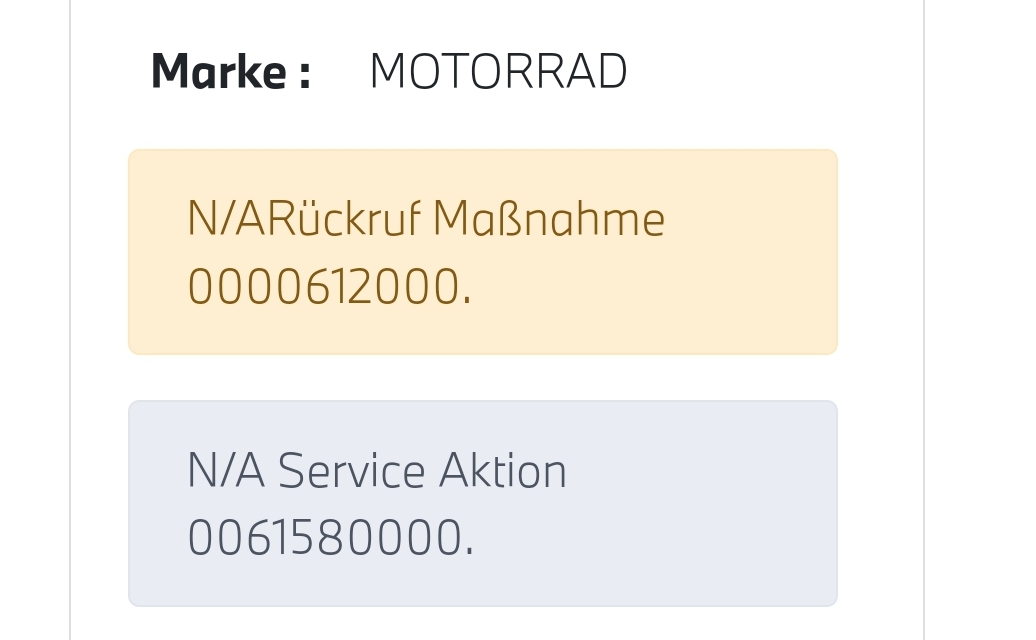Click the white gap between both notice boxes
This screenshot has width=1036, height=640.
pyautogui.click(x=482, y=378)
